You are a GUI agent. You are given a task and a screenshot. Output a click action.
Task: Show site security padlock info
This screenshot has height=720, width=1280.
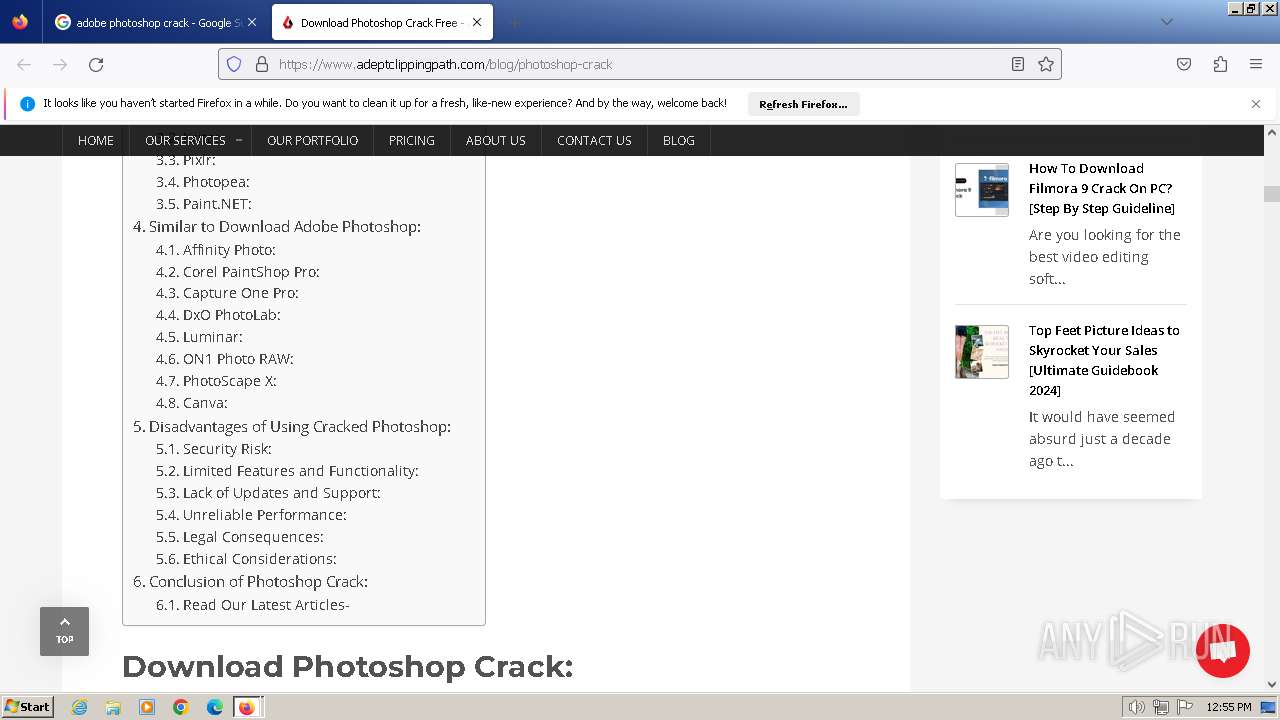click(262, 64)
